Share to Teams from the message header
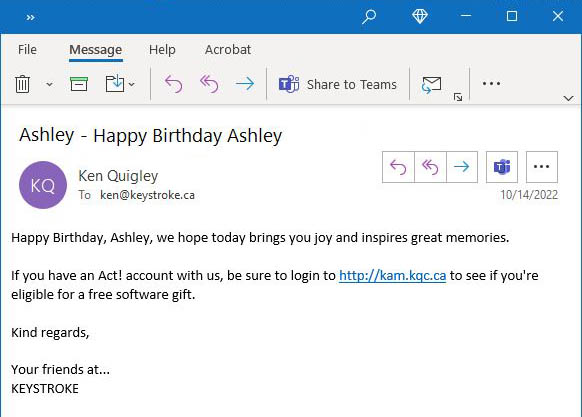This screenshot has width=582, height=417. (502, 167)
